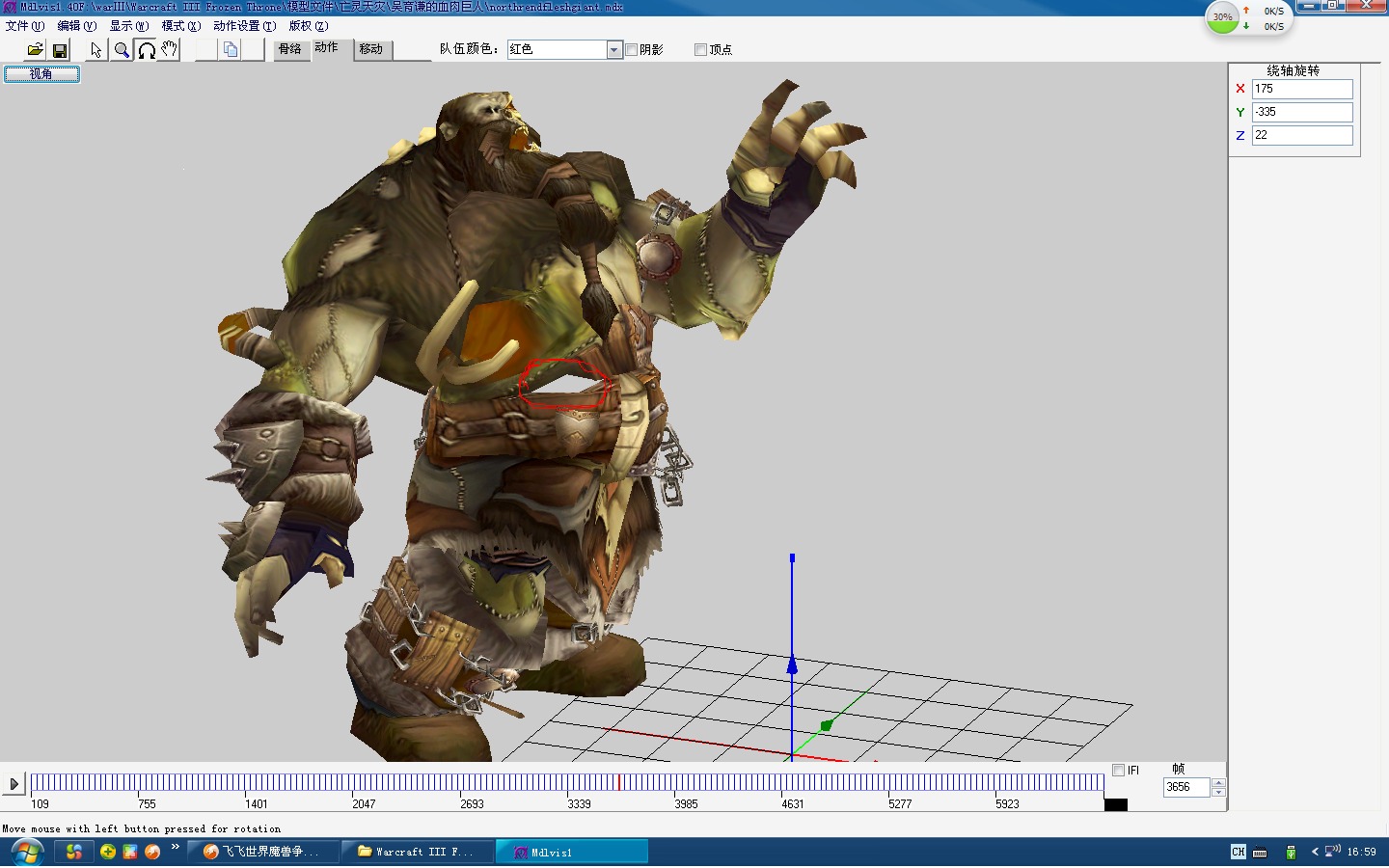1389x868 pixels.
Task: Select the hand pan tool
Action: (x=170, y=49)
